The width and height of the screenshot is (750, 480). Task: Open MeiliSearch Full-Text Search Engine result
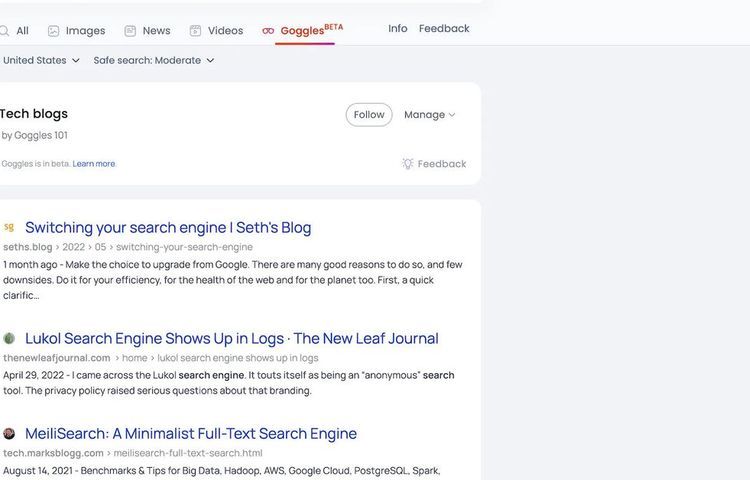191,434
